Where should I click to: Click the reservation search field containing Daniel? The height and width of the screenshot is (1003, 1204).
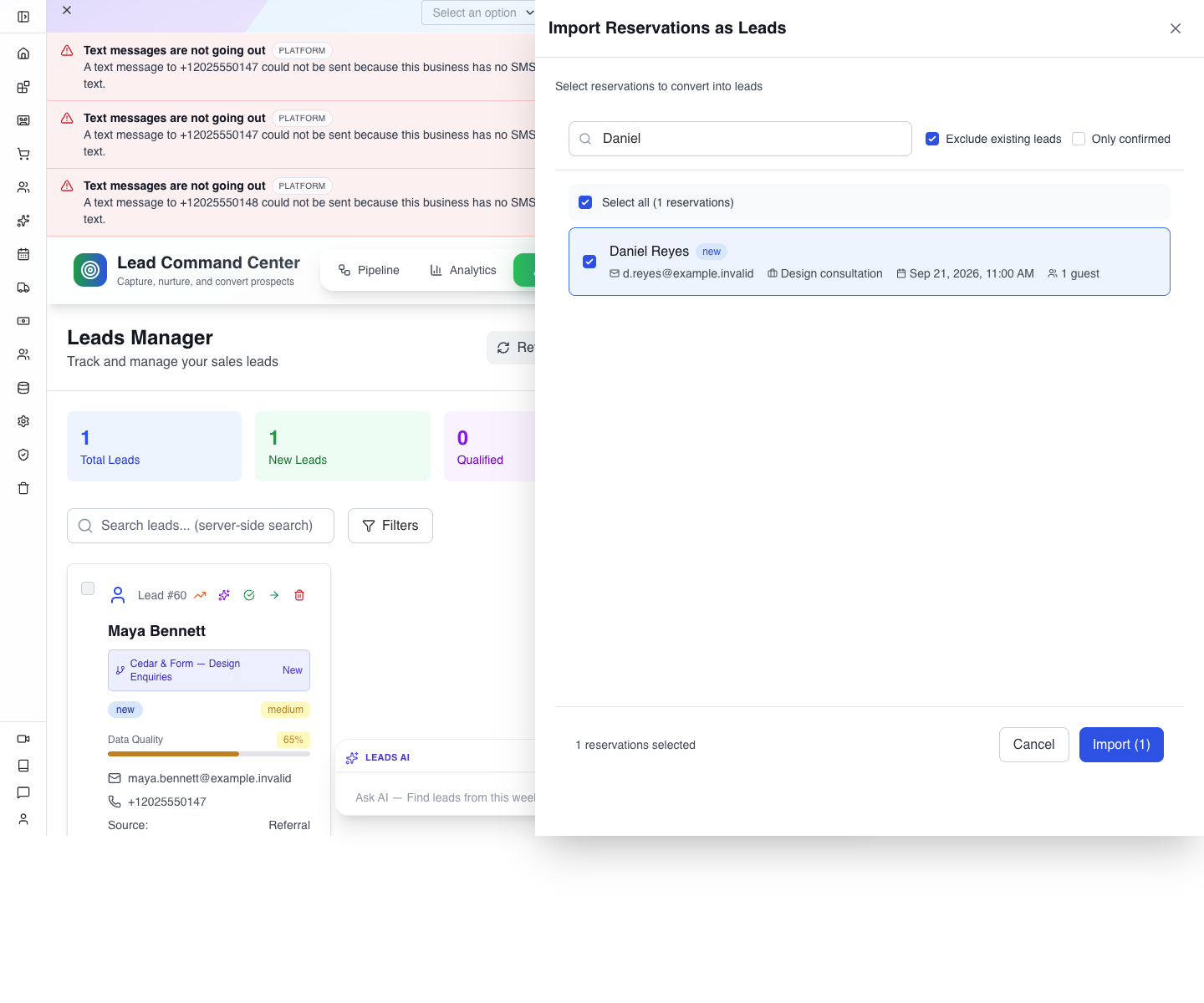click(740, 139)
